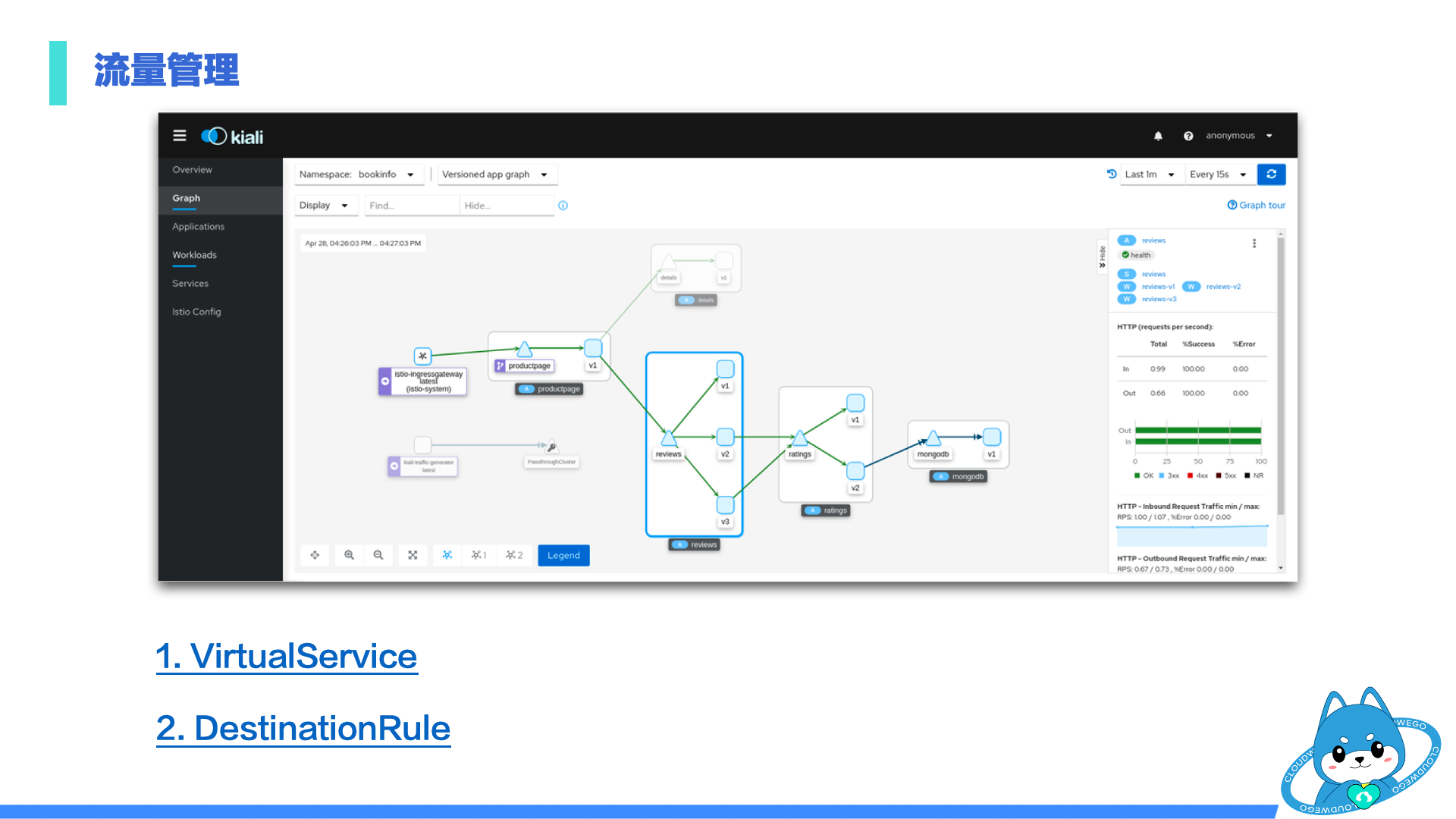The image size is (1456, 819).
Task: Toggle the graph layout 2 icon
Action: (514, 555)
